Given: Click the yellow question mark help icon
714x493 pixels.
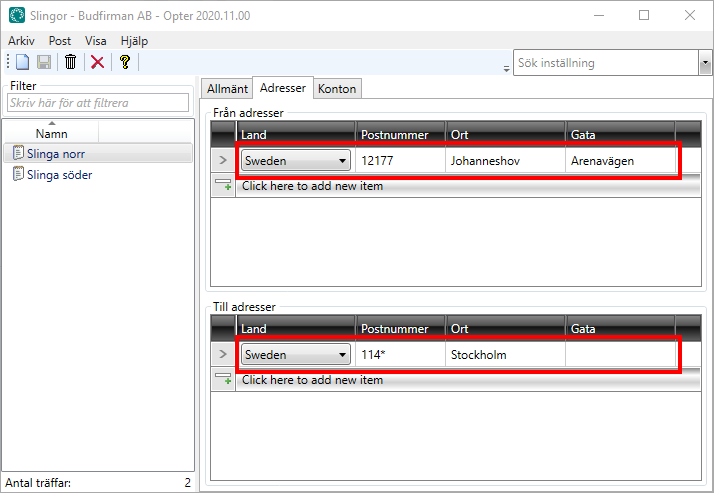Looking at the screenshot, I should click(x=125, y=62).
